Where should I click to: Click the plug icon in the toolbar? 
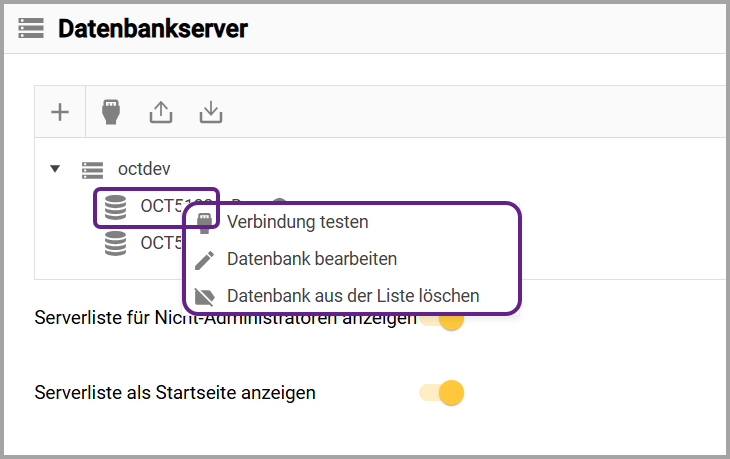click(x=111, y=112)
